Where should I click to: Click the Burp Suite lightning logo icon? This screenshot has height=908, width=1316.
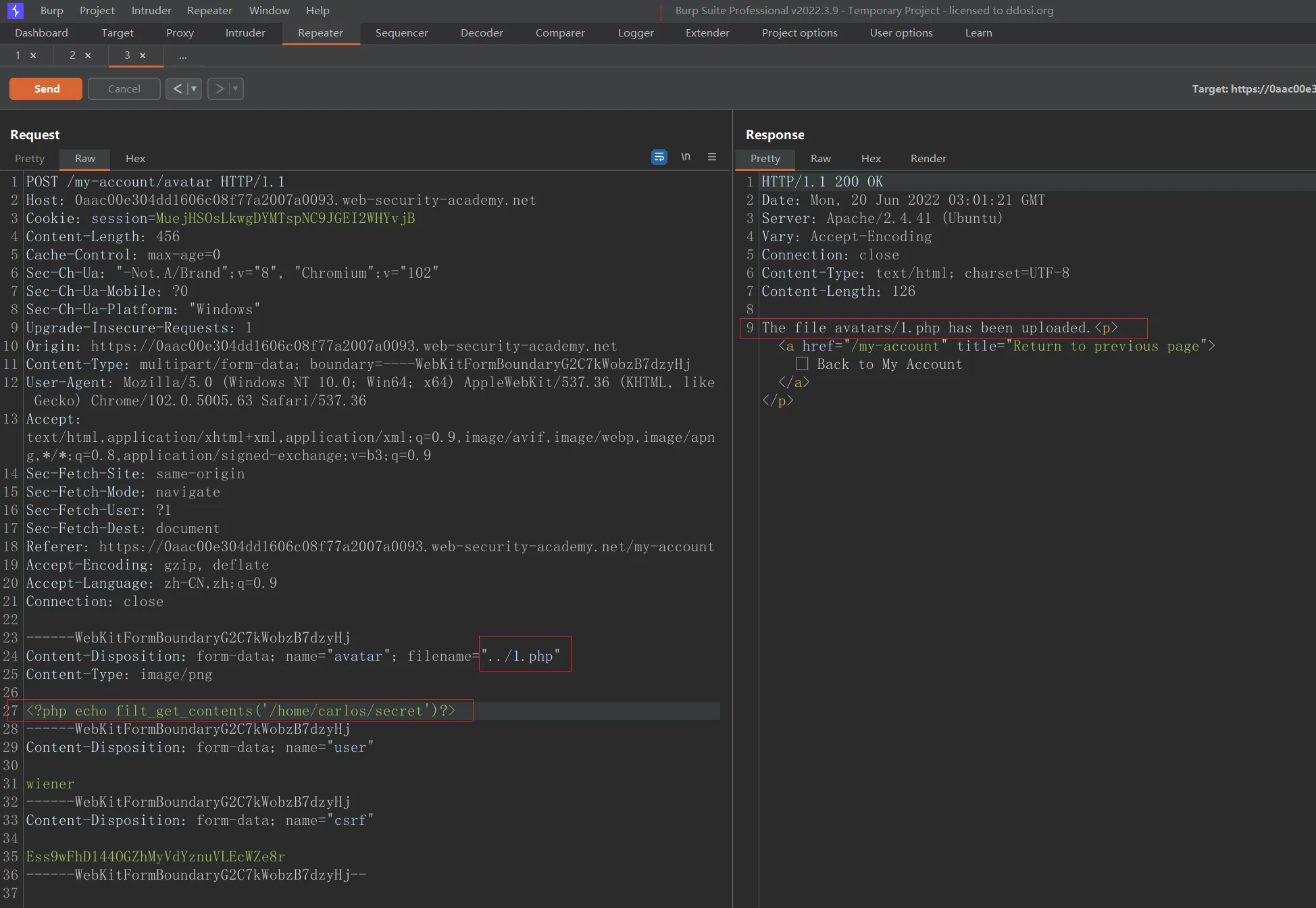[15, 11]
